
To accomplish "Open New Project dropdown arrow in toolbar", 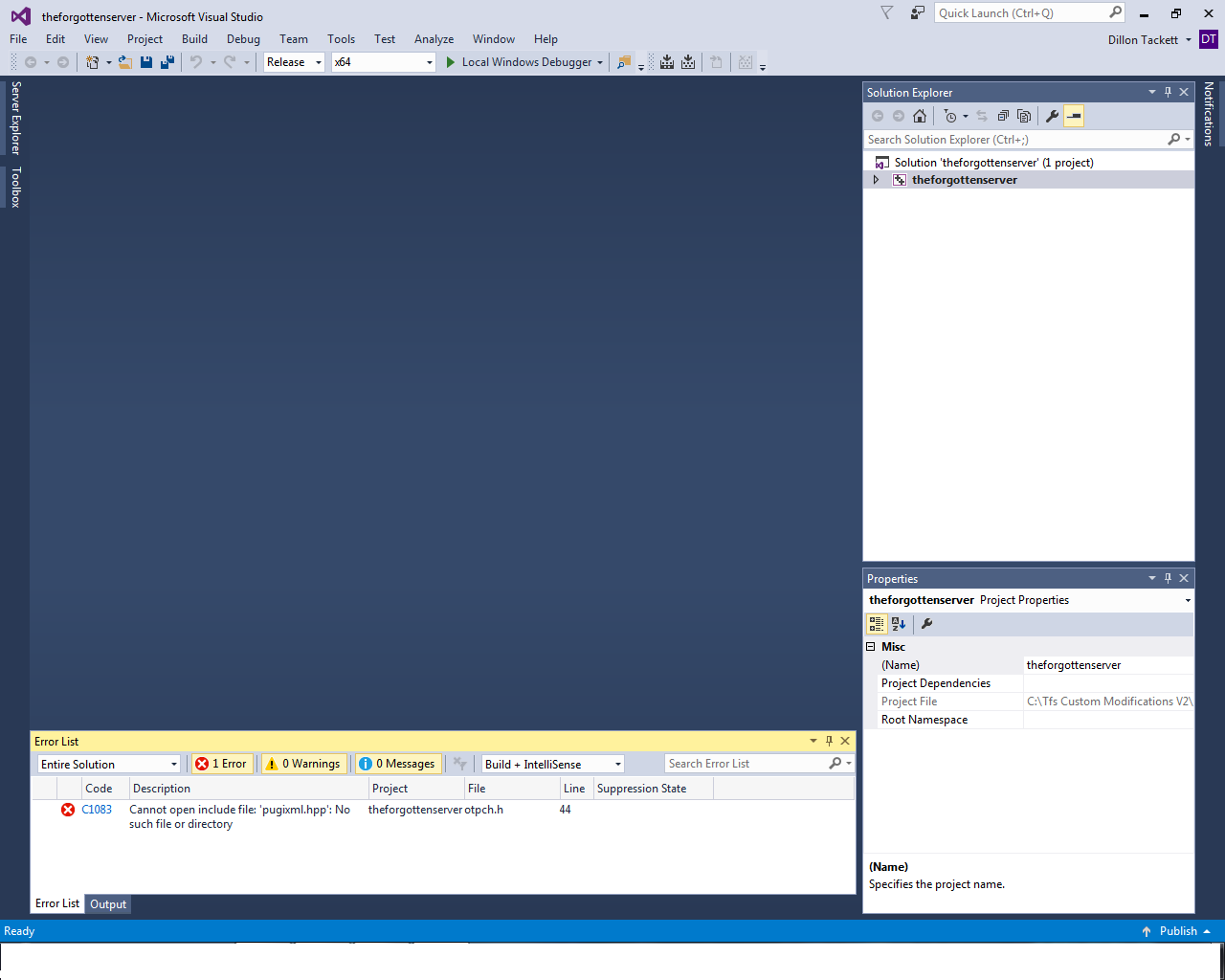I will (108, 62).
